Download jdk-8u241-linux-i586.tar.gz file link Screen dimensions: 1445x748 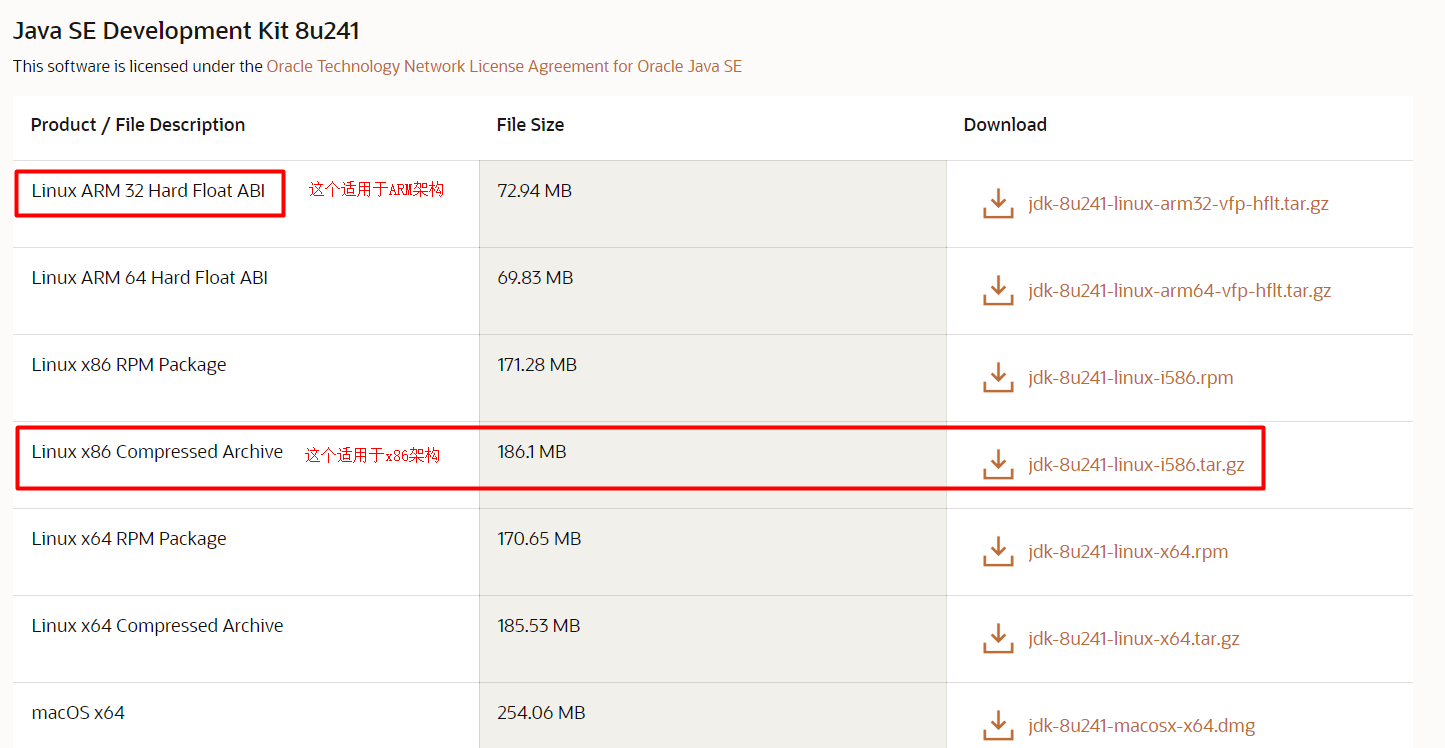1136,465
